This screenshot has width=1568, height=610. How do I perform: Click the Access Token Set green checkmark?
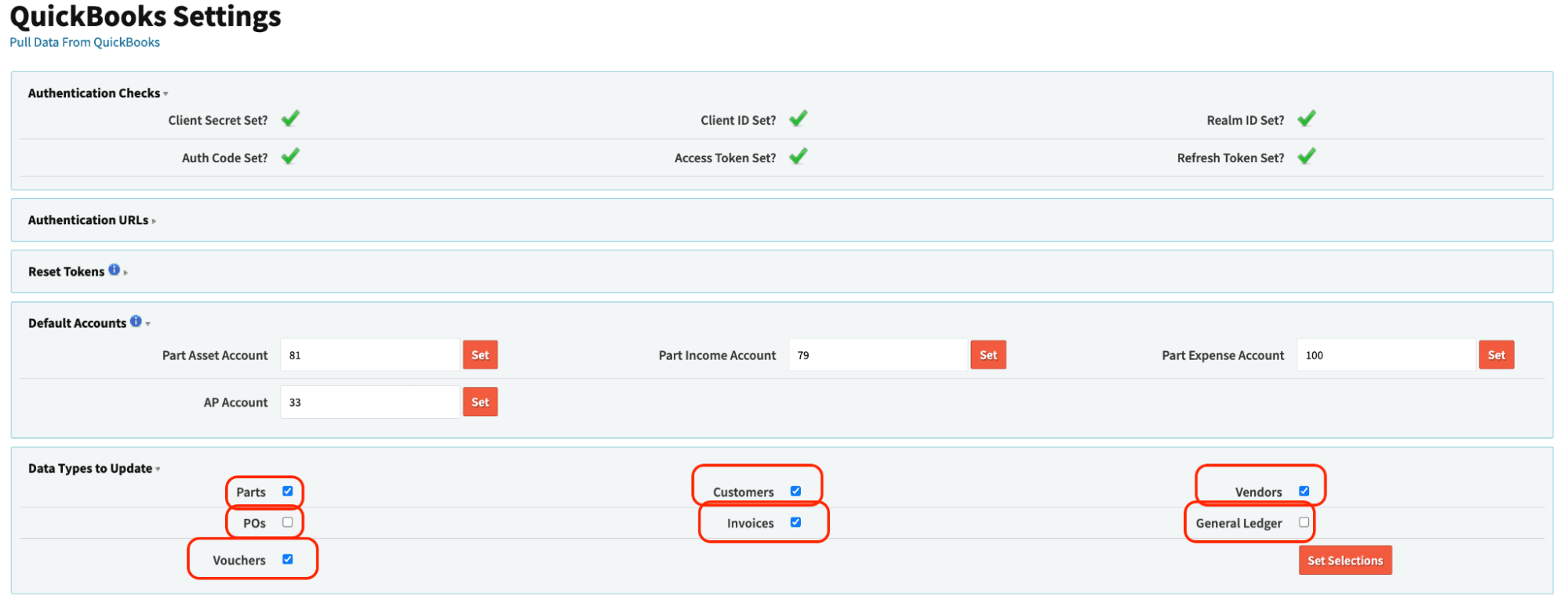click(x=798, y=157)
